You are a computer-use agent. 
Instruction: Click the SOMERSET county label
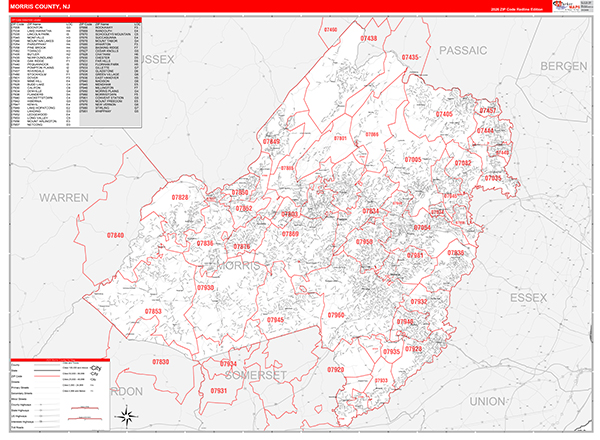click(x=256, y=375)
